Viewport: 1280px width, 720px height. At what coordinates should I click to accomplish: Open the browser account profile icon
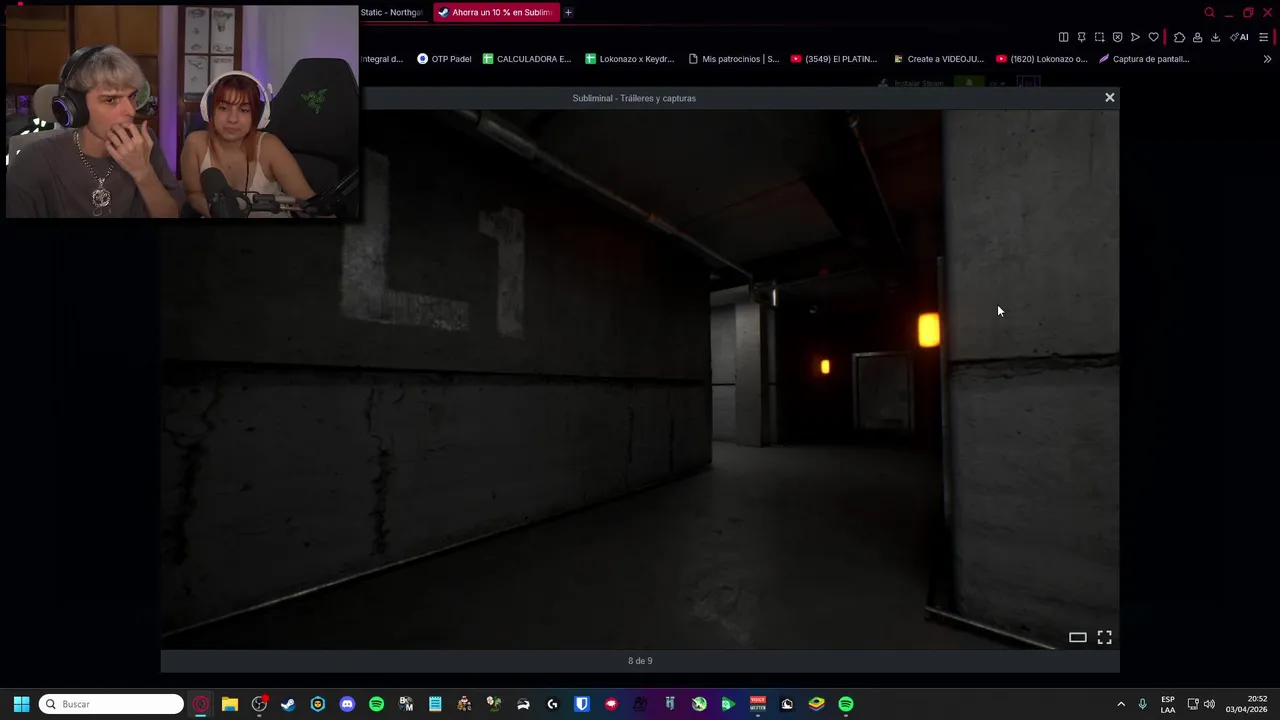tap(1197, 37)
